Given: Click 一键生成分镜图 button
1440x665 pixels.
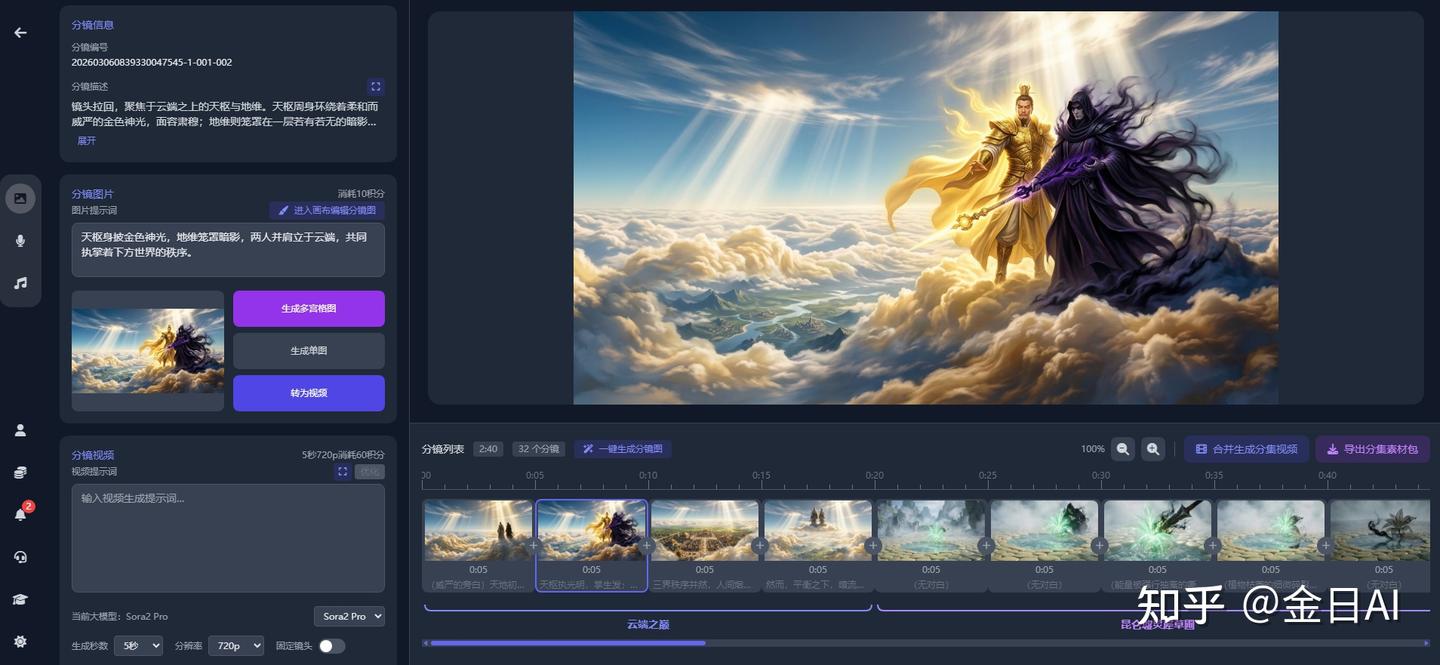Looking at the screenshot, I should [623, 449].
